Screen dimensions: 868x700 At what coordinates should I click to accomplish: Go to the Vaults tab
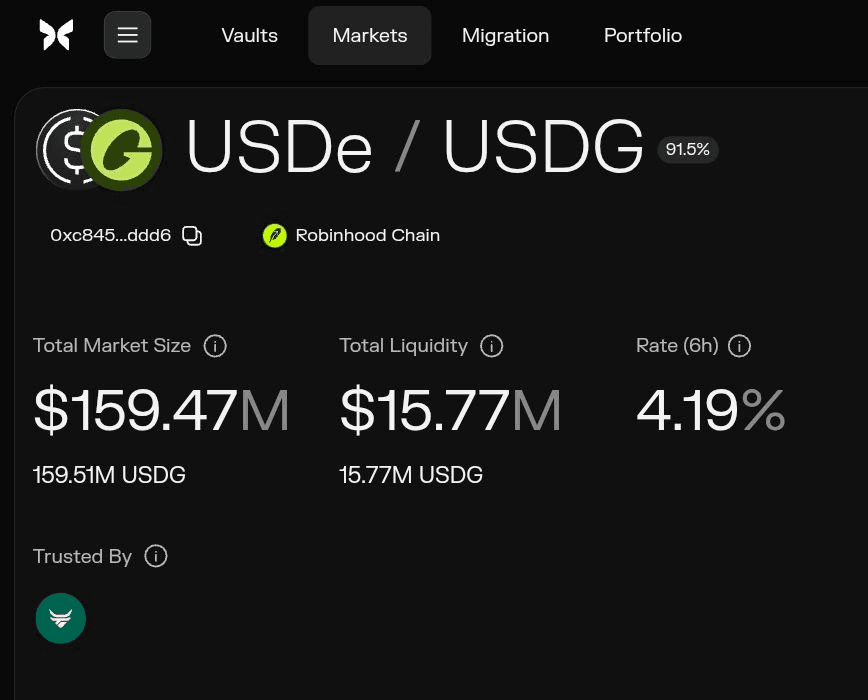point(250,35)
